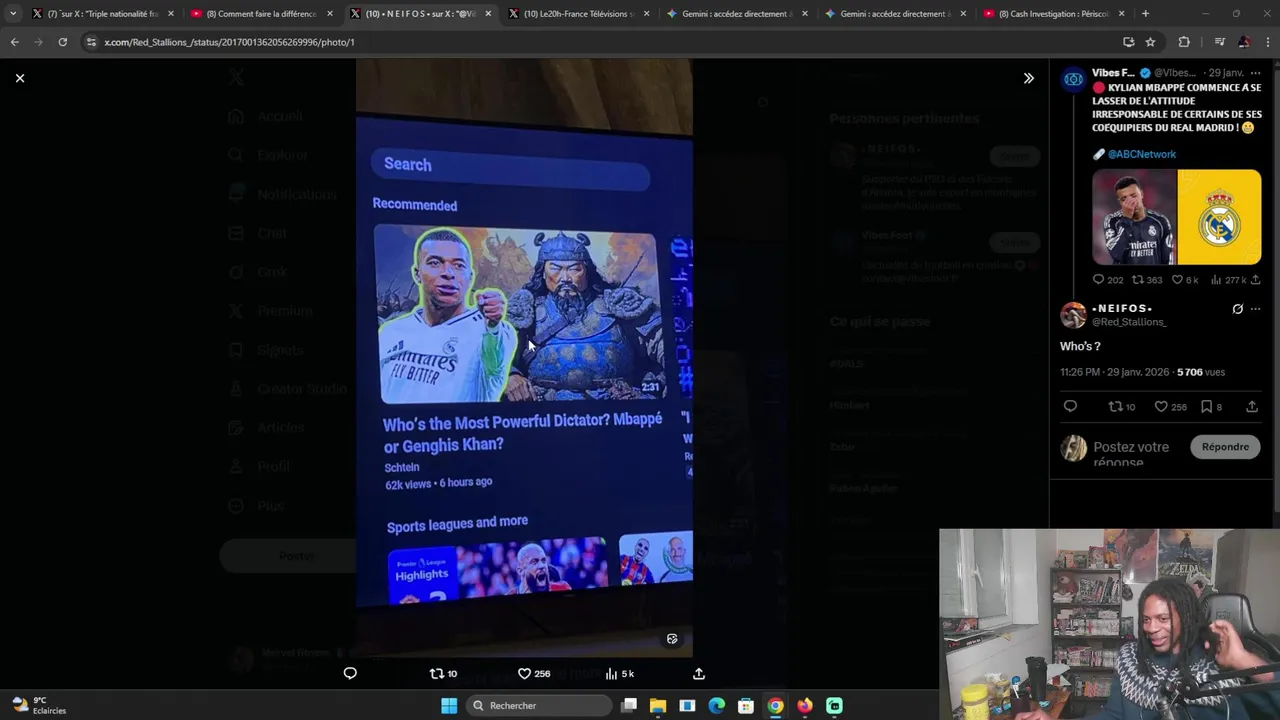Close the photo viewer with the X icon
Image resolution: width=1280 pixels, height=720 pixels.
20,78
